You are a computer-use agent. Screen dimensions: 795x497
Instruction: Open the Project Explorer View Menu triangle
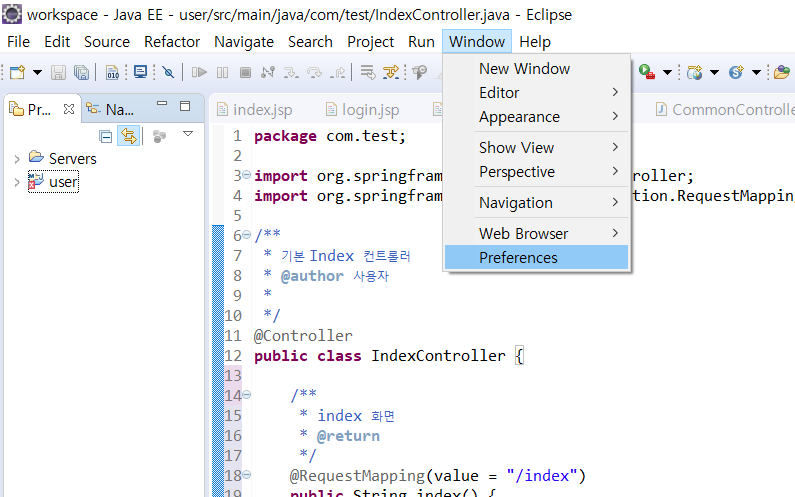pyautogui.click(x=188, y=134)
